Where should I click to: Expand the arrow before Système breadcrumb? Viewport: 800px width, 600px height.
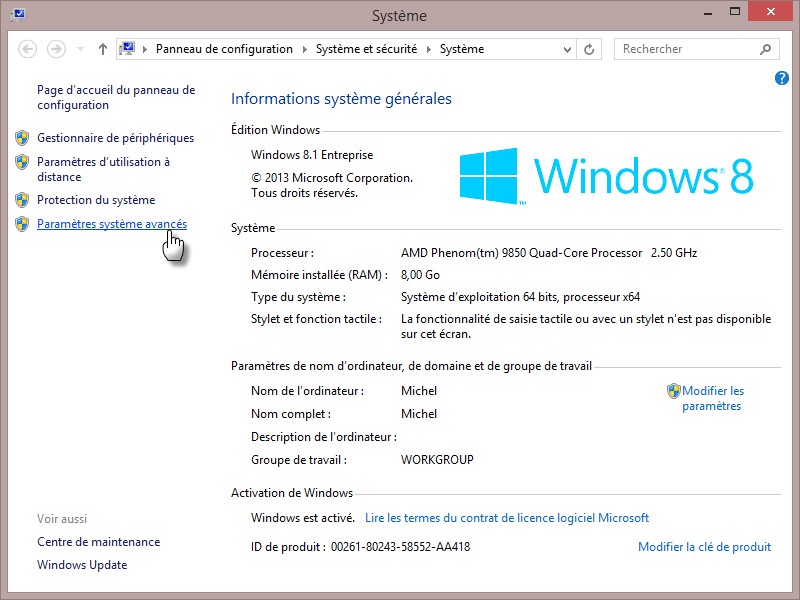coord(429,49)
